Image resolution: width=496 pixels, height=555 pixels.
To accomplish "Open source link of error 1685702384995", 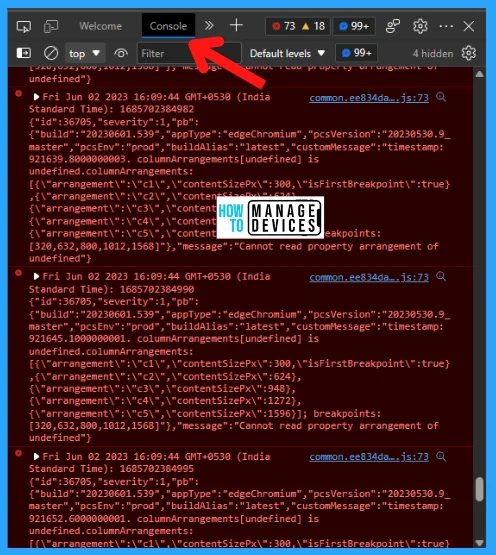I will 369,457.
